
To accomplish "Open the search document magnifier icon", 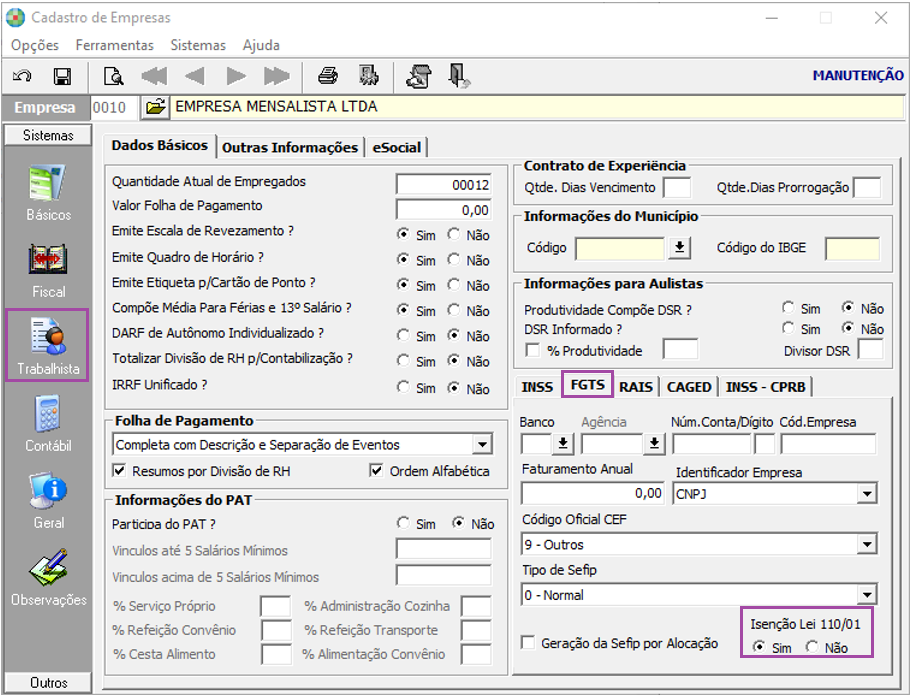I will coord(113,76).
